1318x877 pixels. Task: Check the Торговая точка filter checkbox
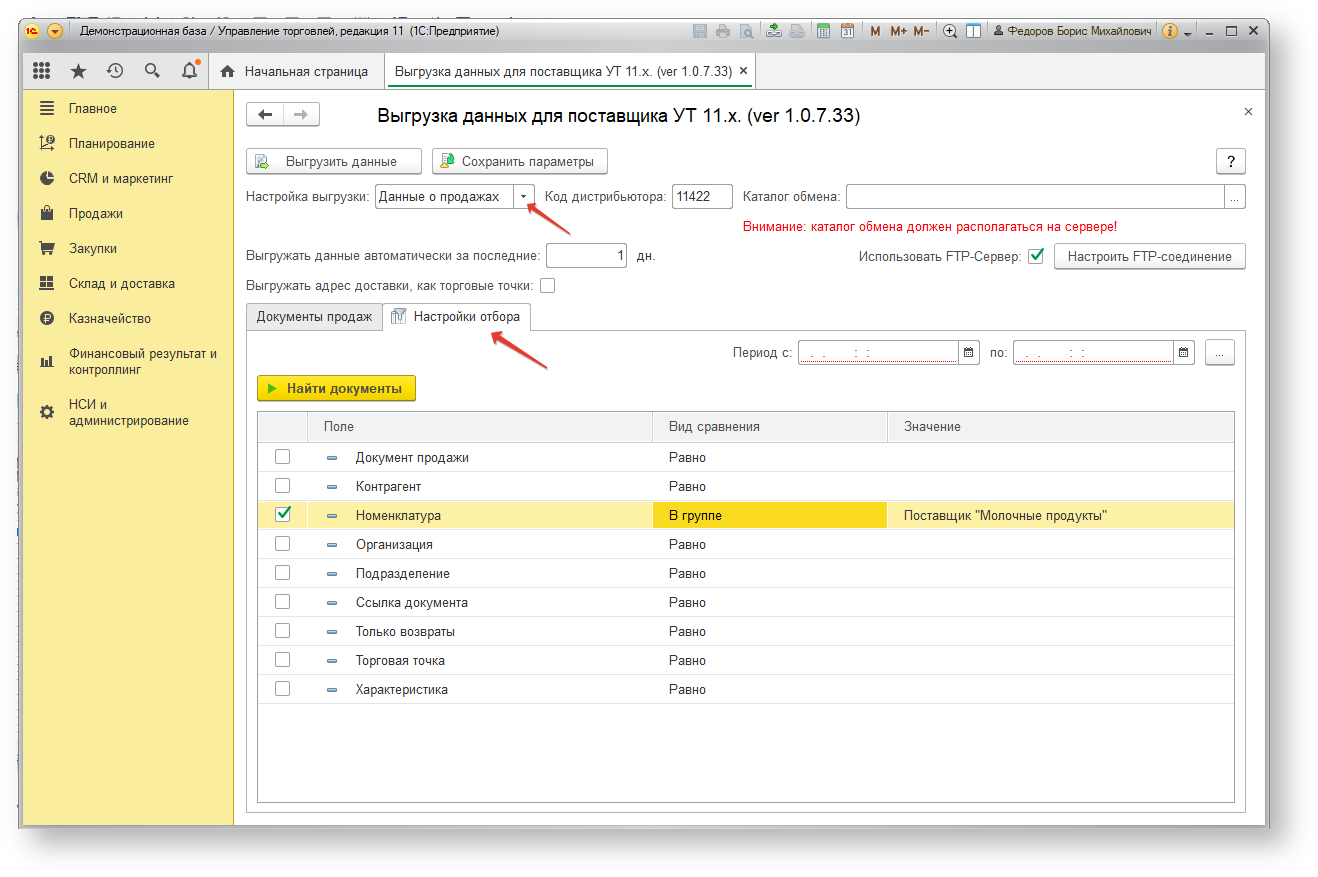click(283, 659)
